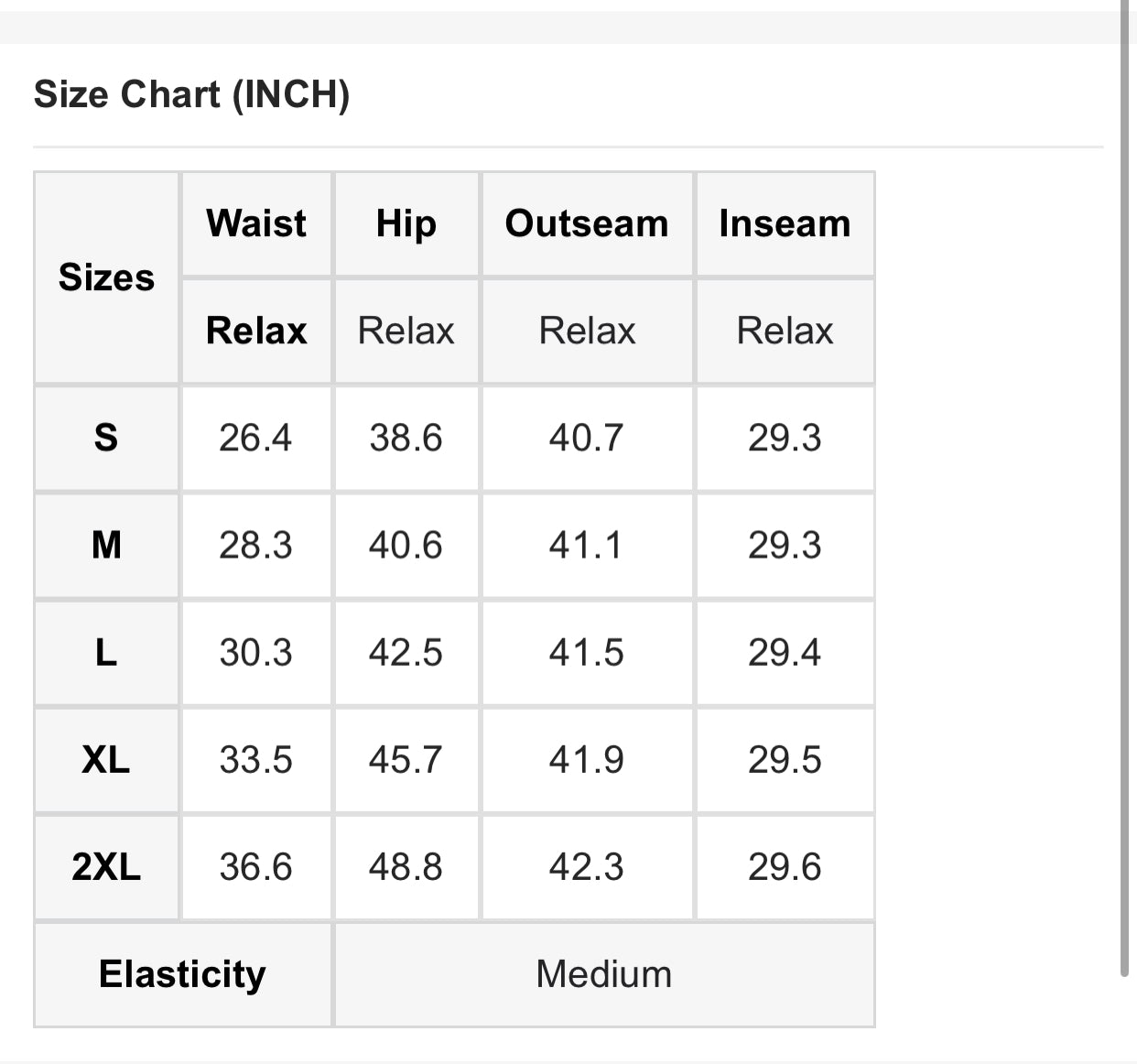
Task: Click the L size row label
Action: [x=106, y=652]
